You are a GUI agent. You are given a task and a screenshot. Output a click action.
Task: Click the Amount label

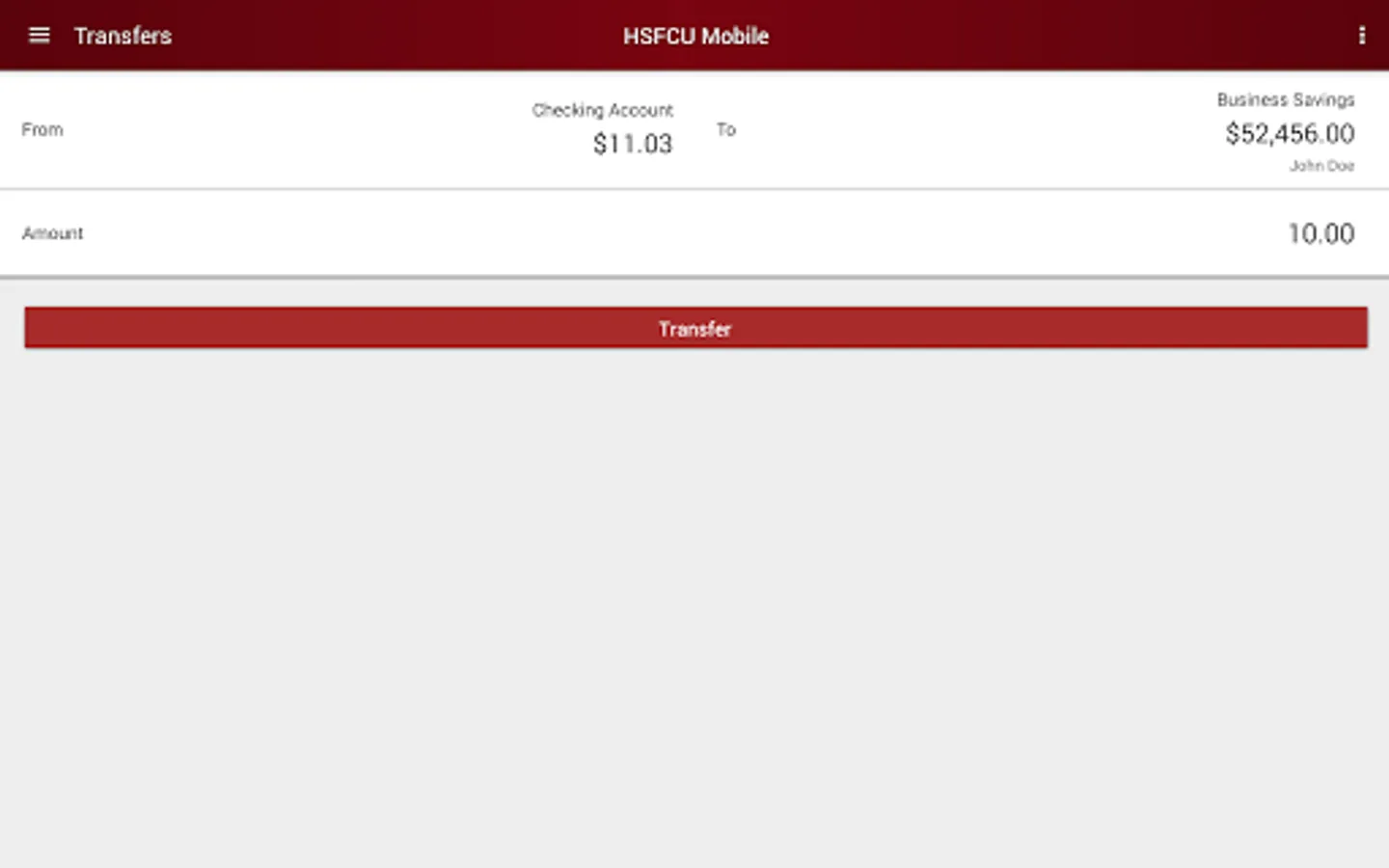[x=53, y=233]
